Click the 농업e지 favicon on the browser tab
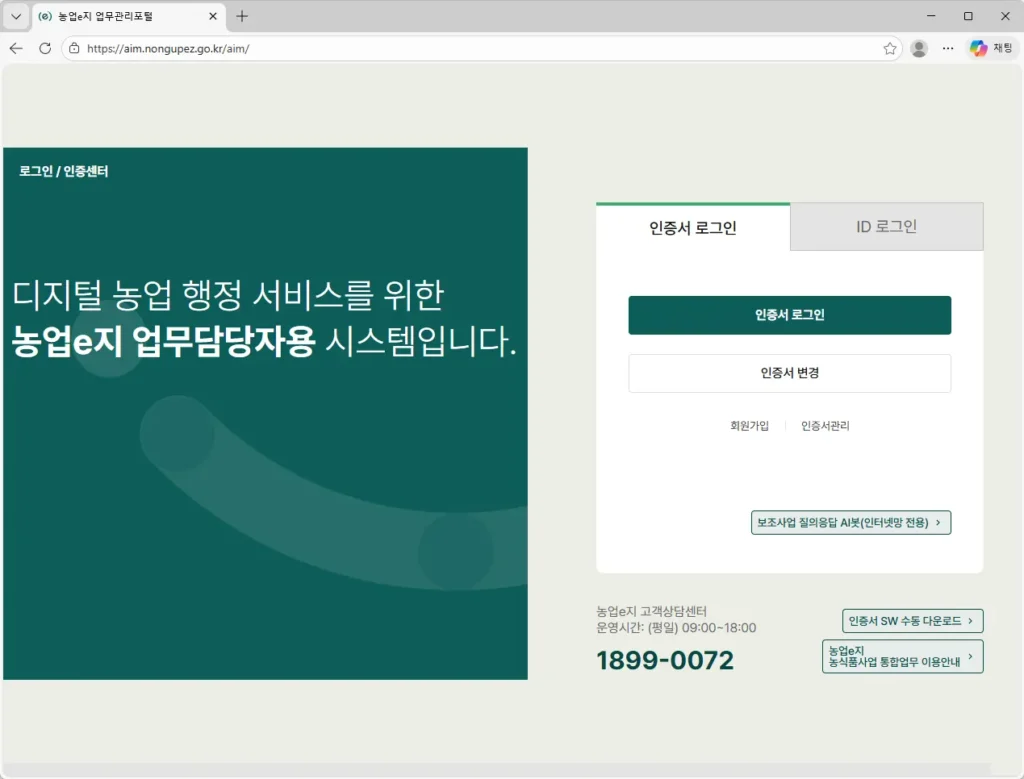The height and width of the screenshot is (779, 1024). [x=44, y=16]
